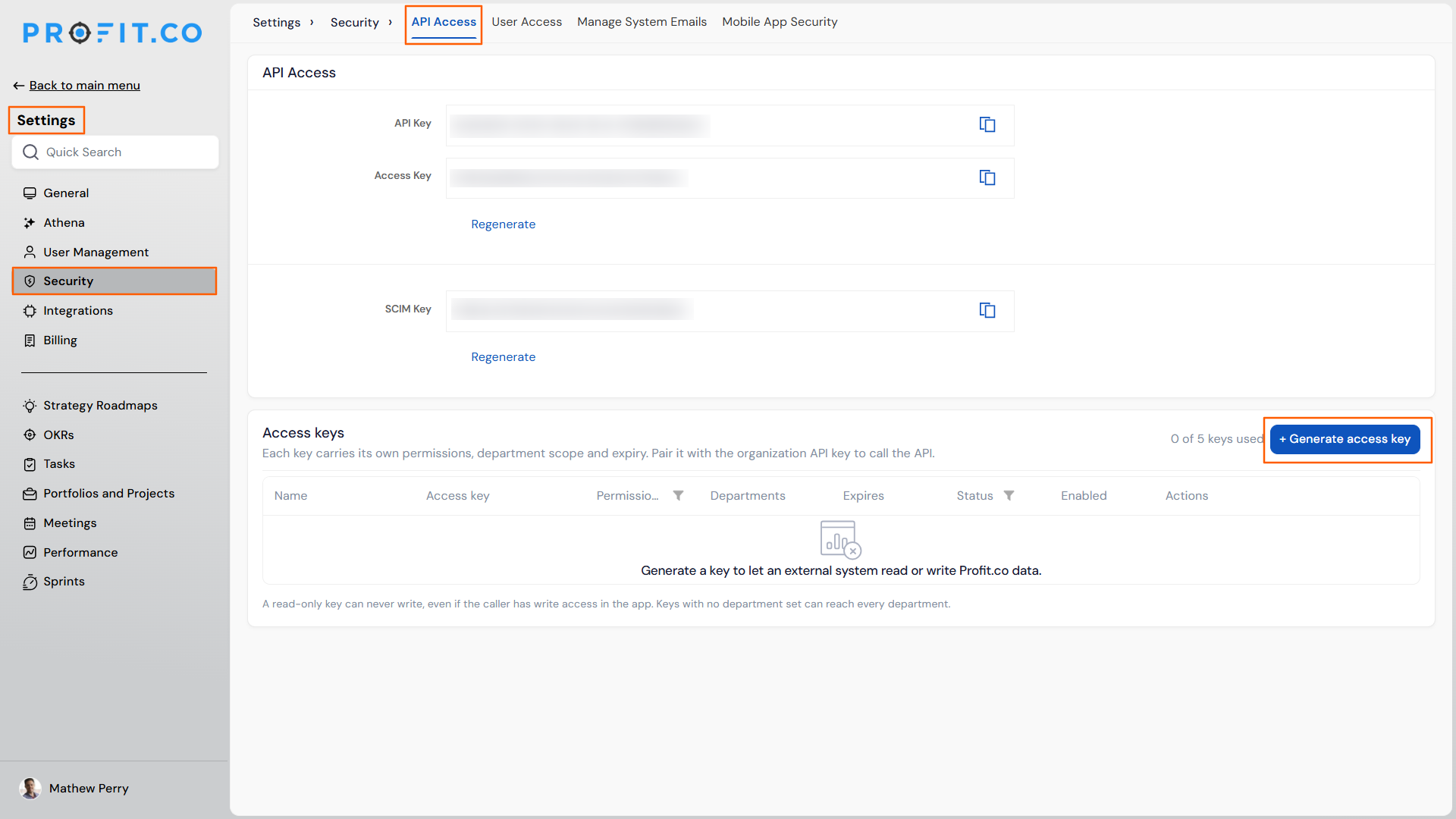Click Security in the breadcrumb
This screenshot has width=1456, height=819.
click(x=354, y=23)
